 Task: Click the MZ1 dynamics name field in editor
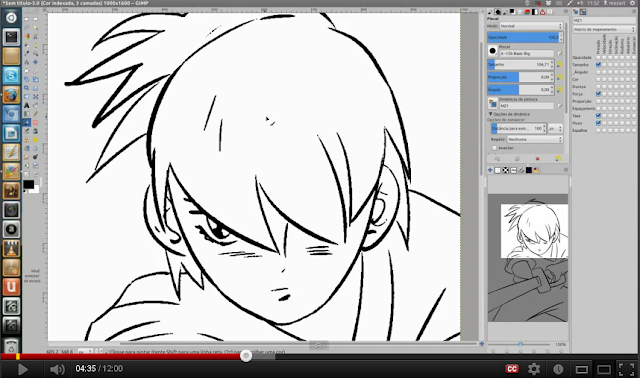pyautogui.click(x=604, y=20)
